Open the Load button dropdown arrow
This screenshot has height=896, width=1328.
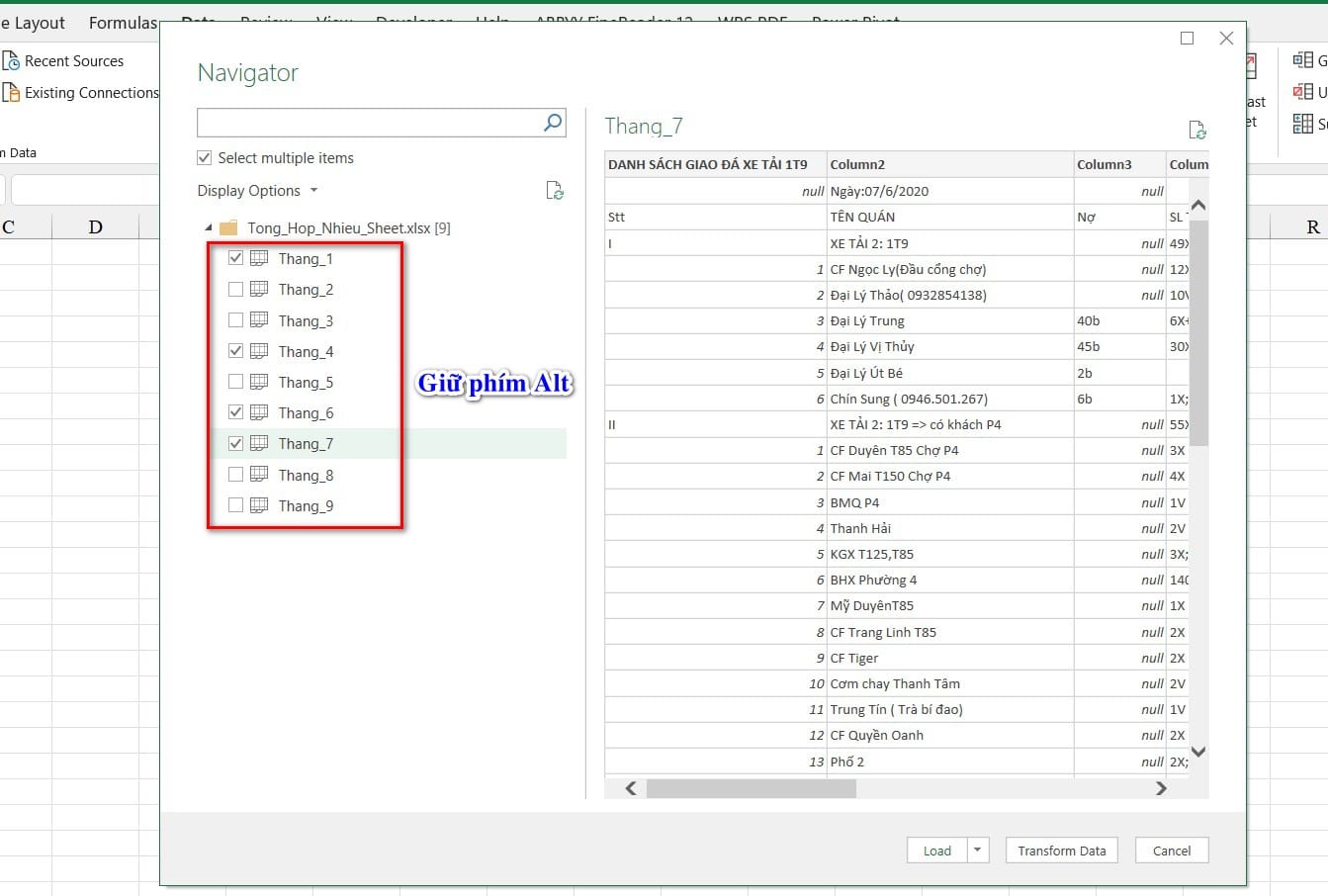(x=977, y=851)
